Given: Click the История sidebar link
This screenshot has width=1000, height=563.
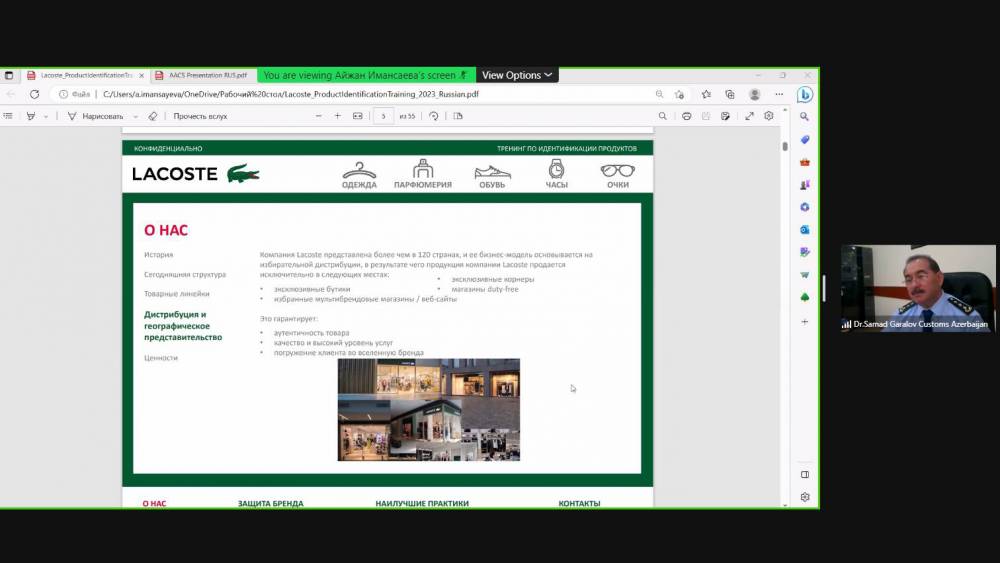Looking at the screenshot, I should click(x=158, y=254).
